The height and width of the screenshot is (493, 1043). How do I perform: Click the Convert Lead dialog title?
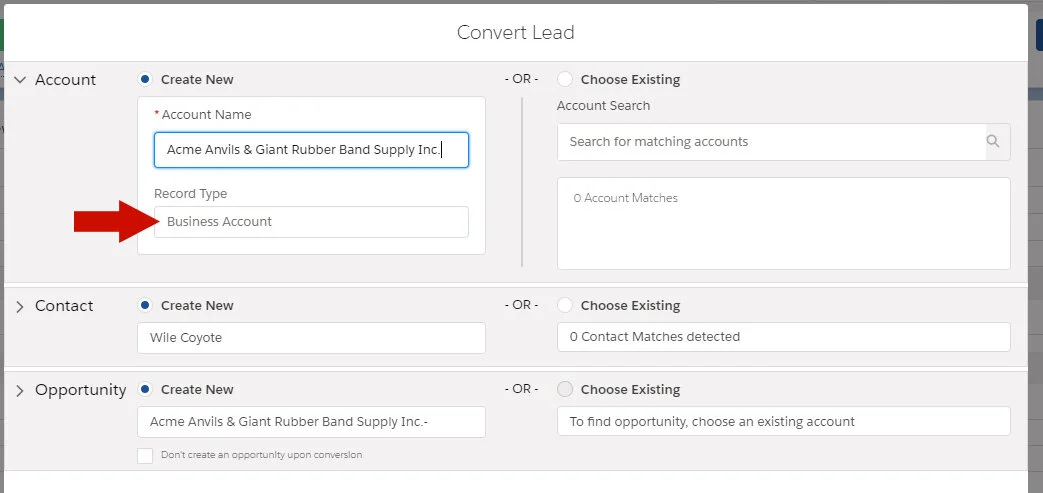pos(515,32)
